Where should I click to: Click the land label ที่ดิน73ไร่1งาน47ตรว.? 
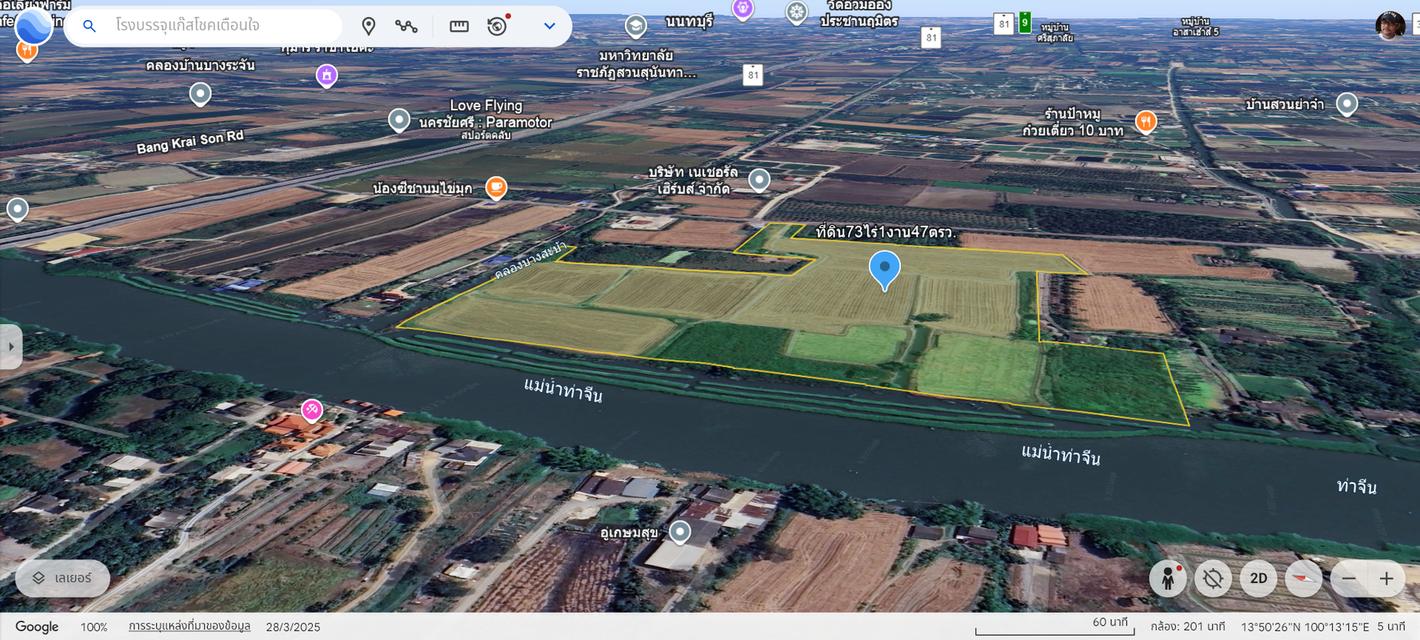tap(886, 232)
